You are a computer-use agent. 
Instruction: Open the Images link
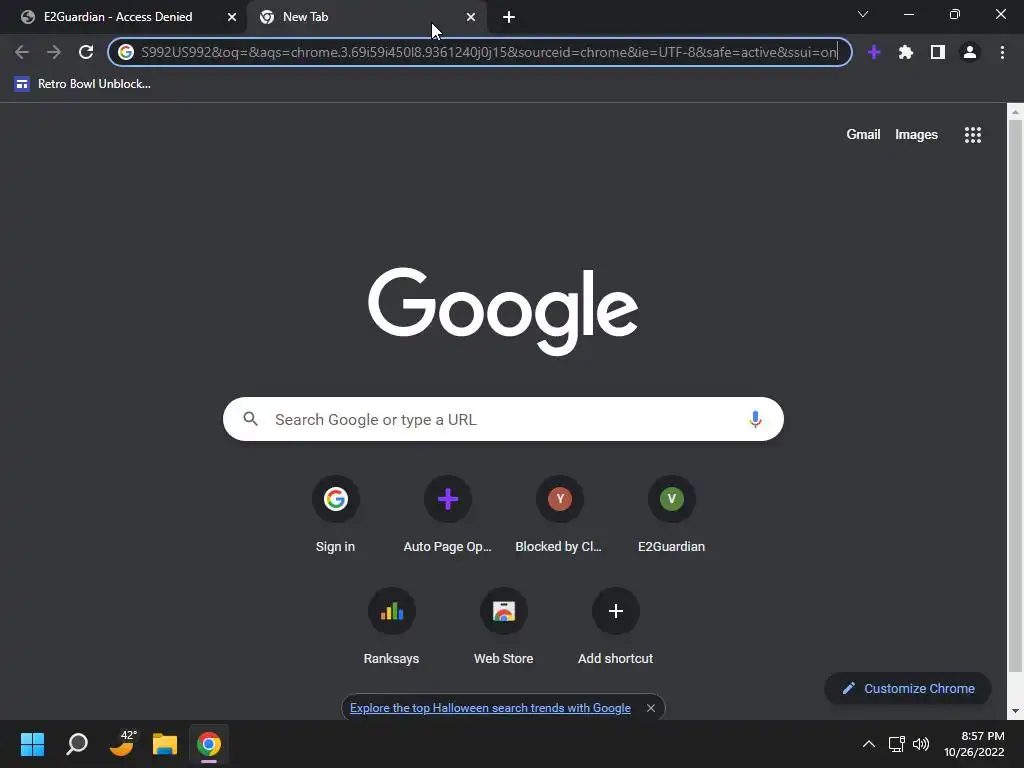pyautogui.click(x=916, y=135)
